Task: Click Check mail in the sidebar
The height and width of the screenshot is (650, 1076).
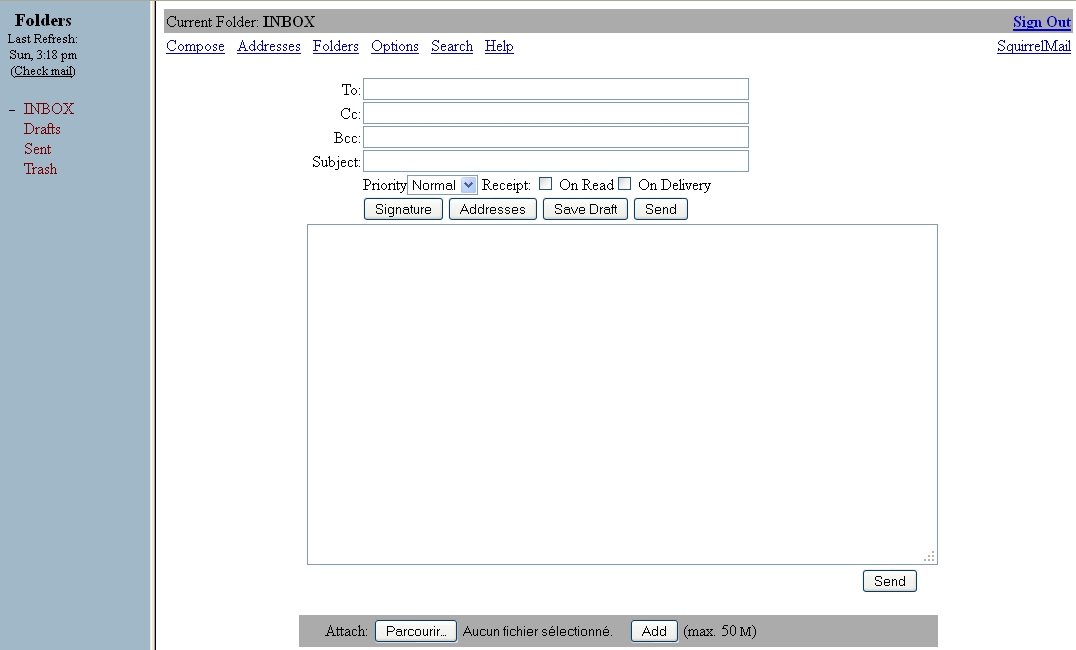Action: 43,71
